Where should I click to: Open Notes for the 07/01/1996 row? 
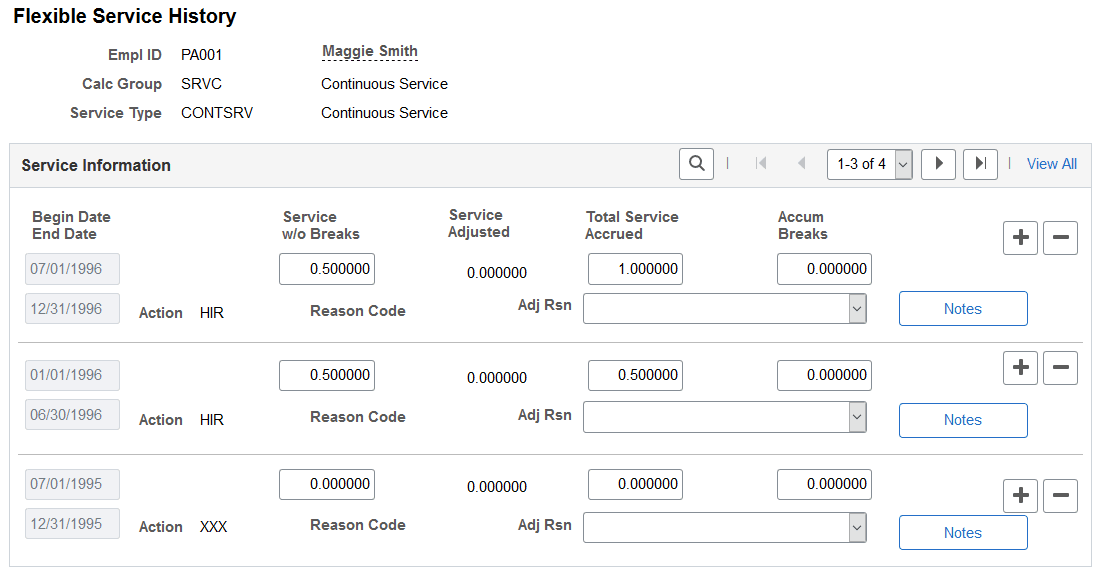(963, 309)
